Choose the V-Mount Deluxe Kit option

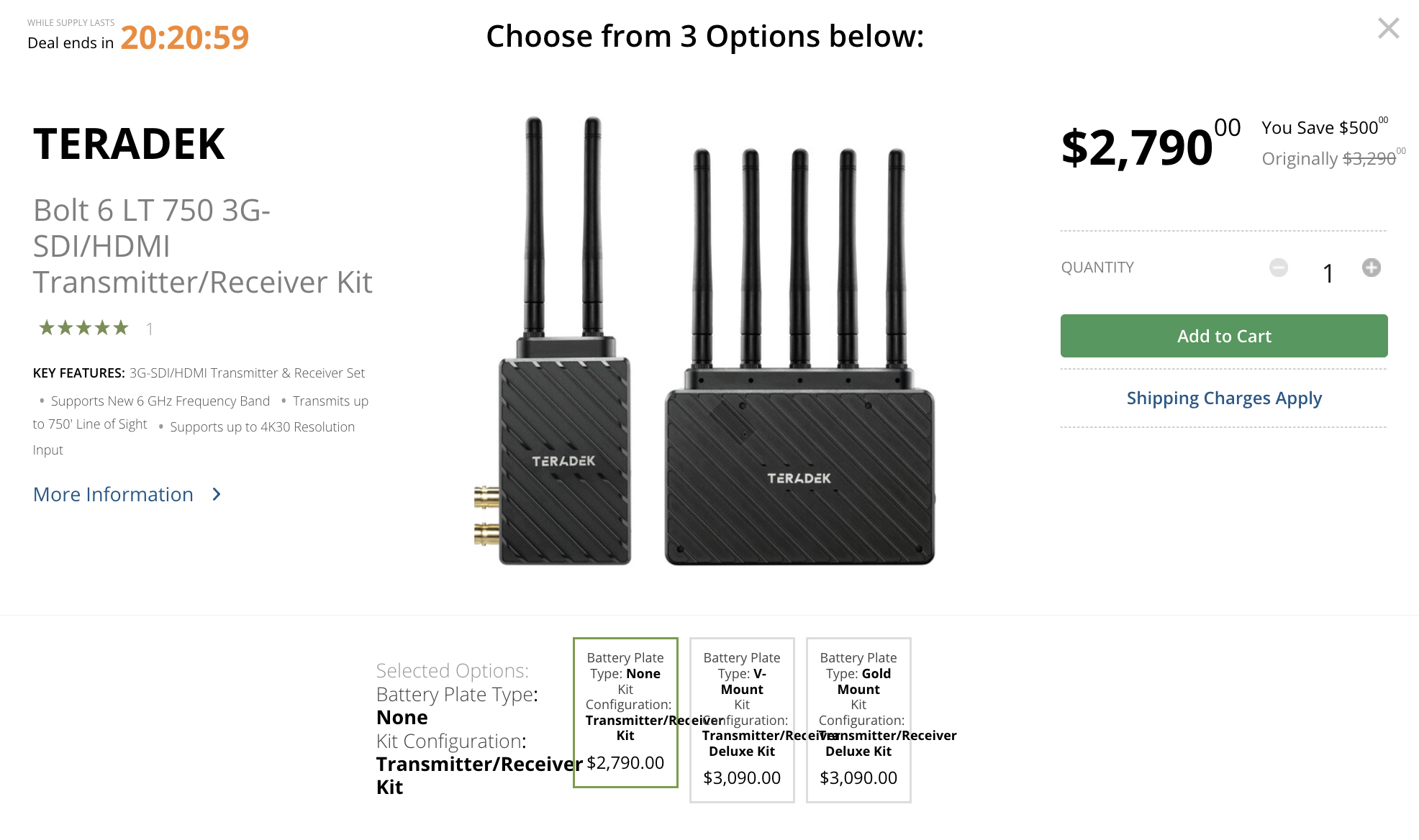[x=742, y=719]
